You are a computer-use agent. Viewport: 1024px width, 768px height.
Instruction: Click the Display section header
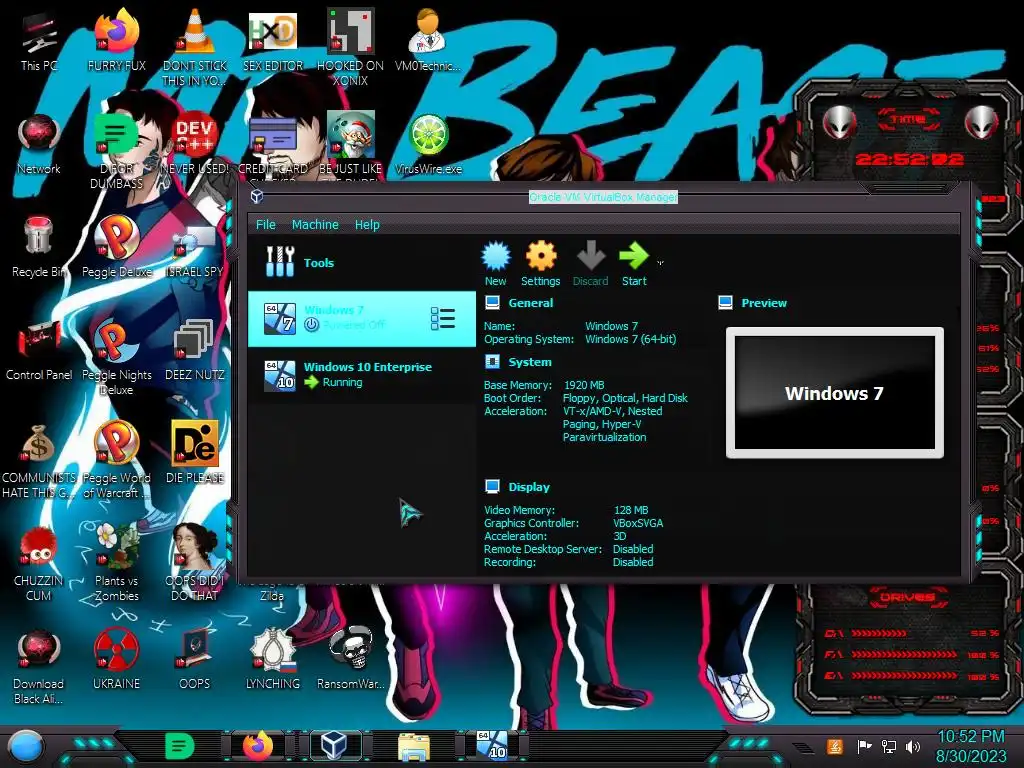tap(529, 487)
